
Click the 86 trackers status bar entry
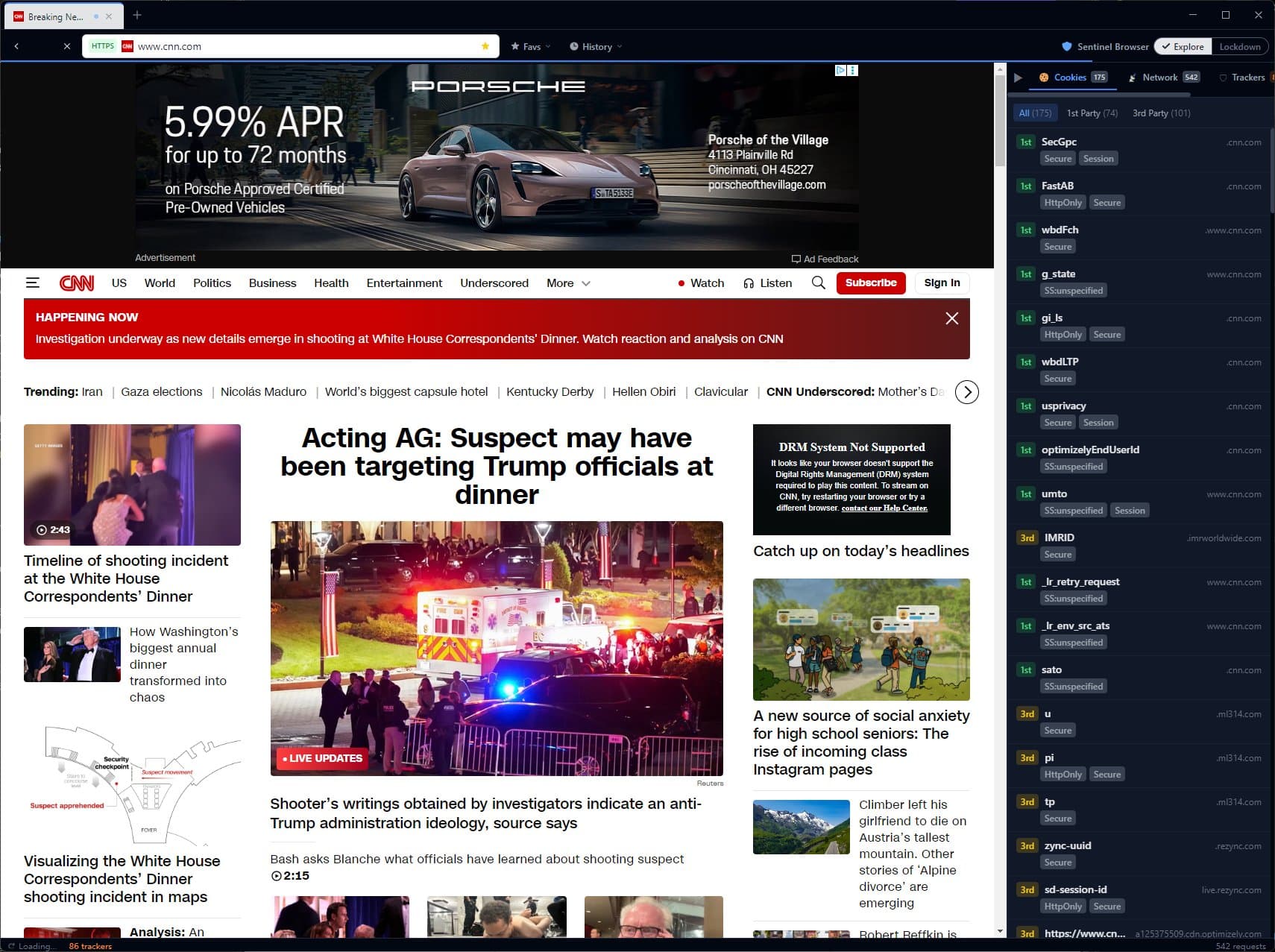click(x=90, y=946)
